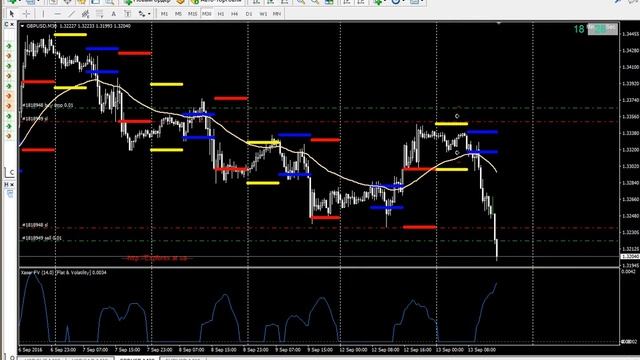
Task: Toggle the Auto Trading button
Action: click(216, 2)
